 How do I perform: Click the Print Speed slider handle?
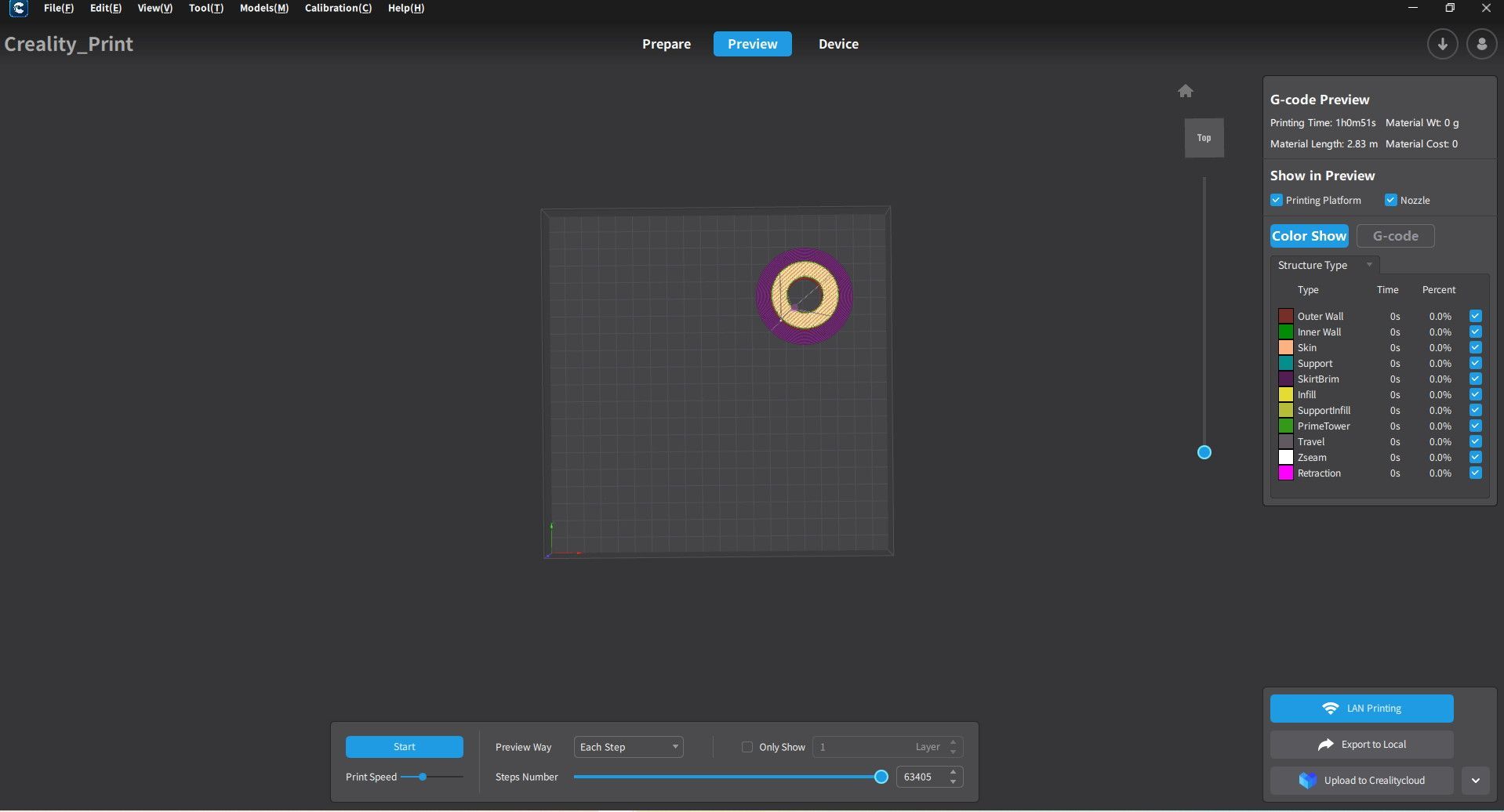(422, 777)
